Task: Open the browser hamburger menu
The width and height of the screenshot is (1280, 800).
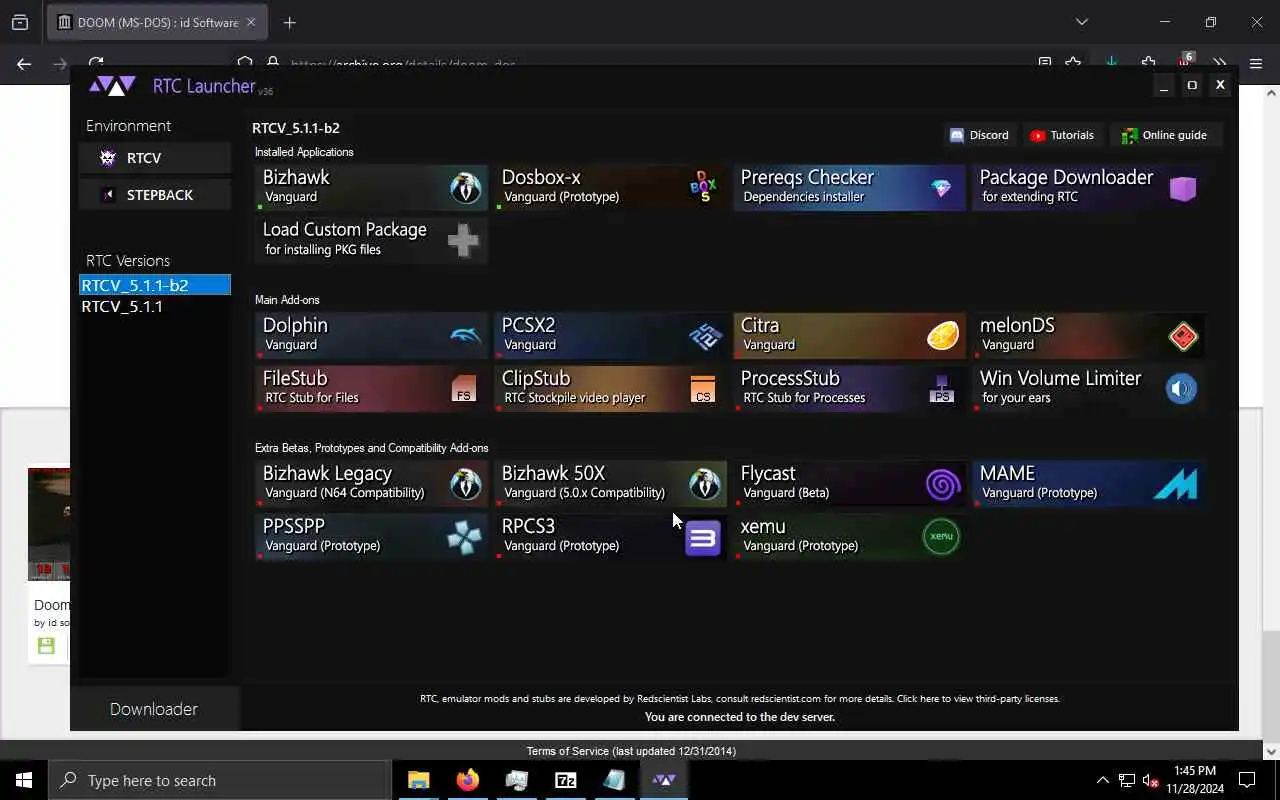Action: tap(1256, 63)
